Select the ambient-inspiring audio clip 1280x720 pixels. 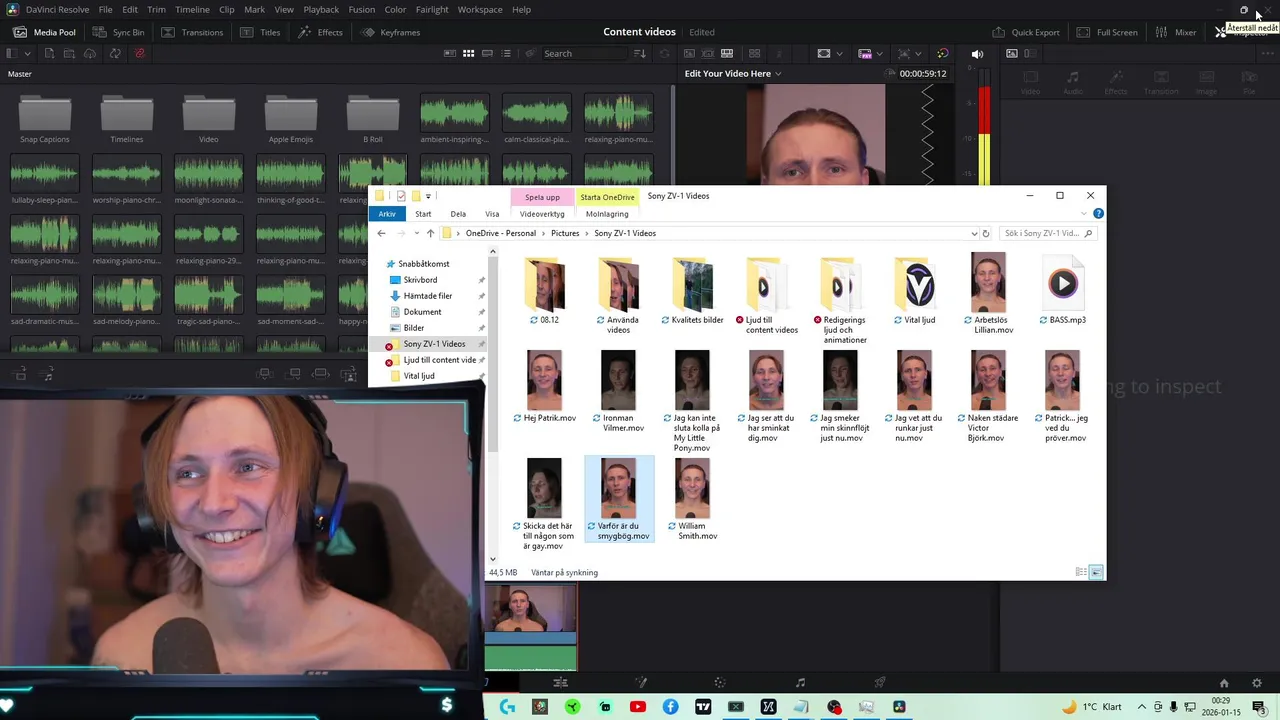[x=455, y=118]
